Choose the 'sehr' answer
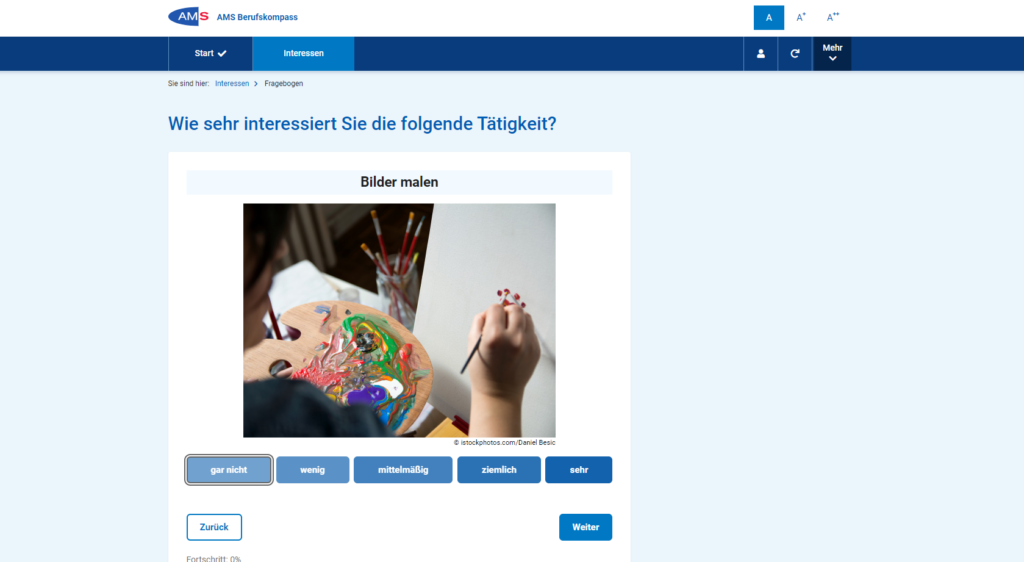The height and width of the screenshot is (562, 1024). (579, 470)
